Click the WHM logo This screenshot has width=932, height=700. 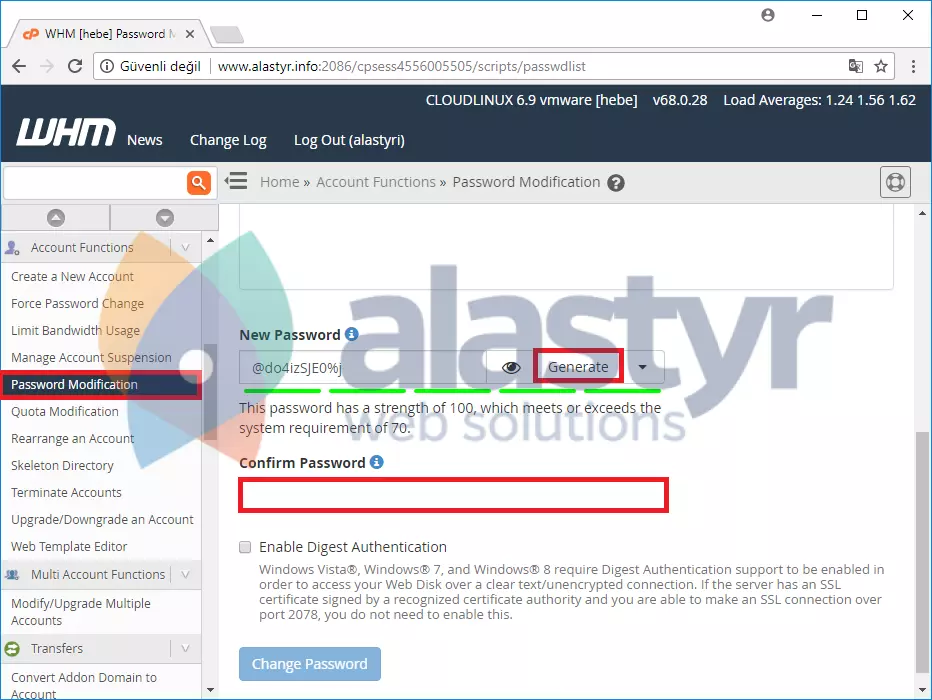coord(66,132)
